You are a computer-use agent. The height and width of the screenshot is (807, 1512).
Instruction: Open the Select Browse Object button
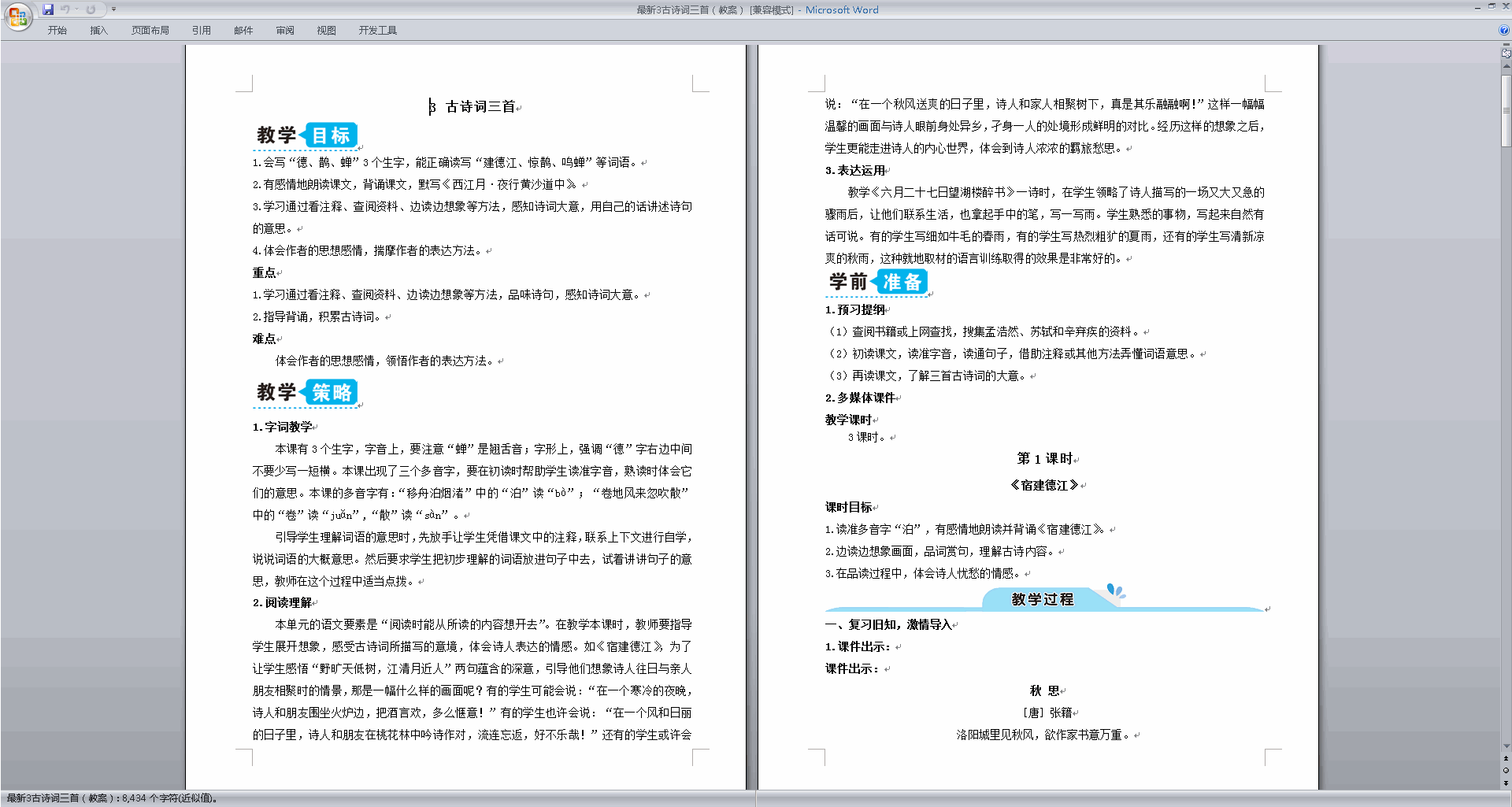pyautogui.click(x=1506, y=771)
